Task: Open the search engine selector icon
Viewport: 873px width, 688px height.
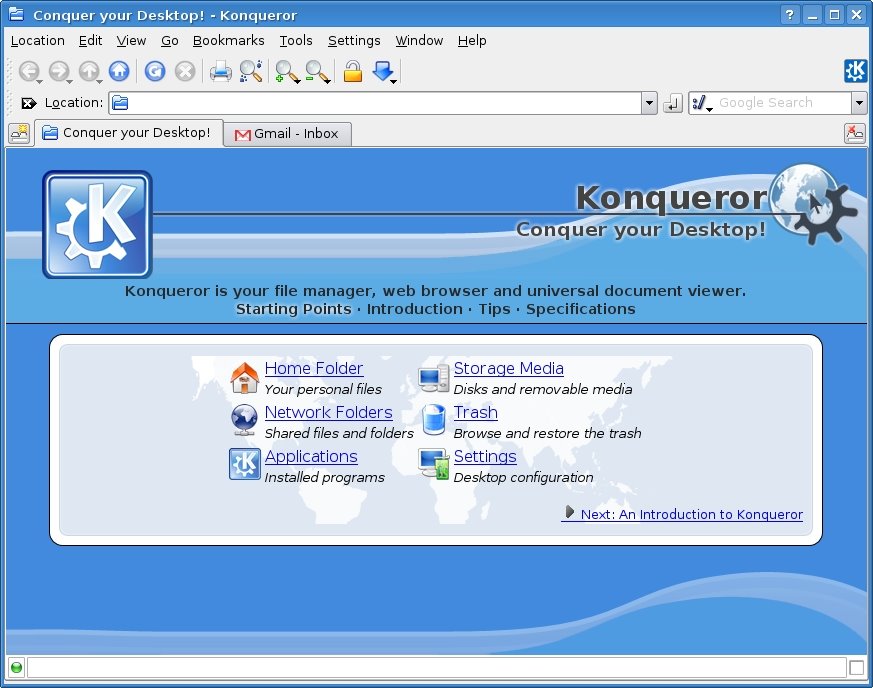Action: coord(701,103)
